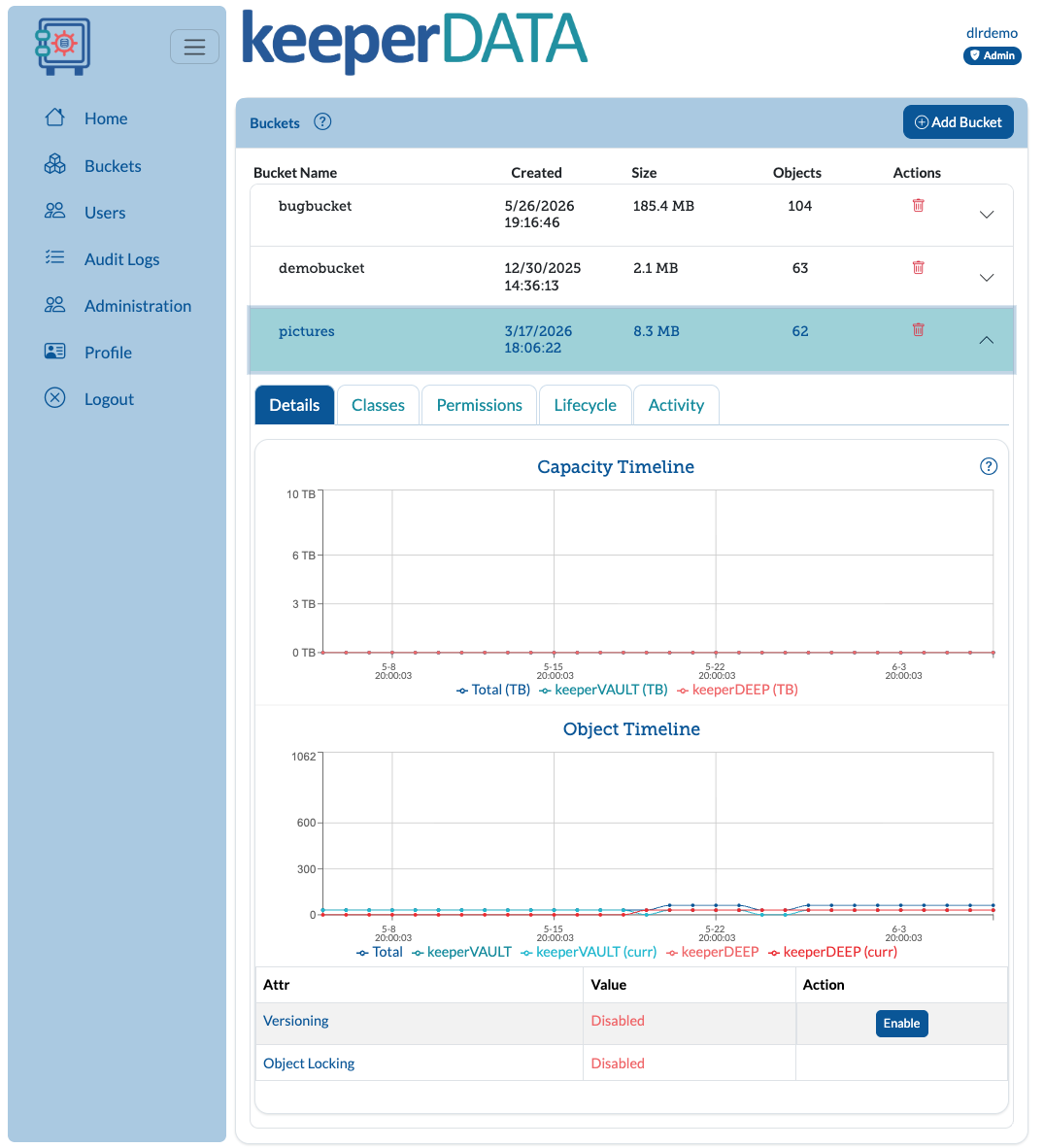Open Audit Logs sidebar link
The height and width of the screenshot is (1148, 1044).
click(x=121, y=259)
